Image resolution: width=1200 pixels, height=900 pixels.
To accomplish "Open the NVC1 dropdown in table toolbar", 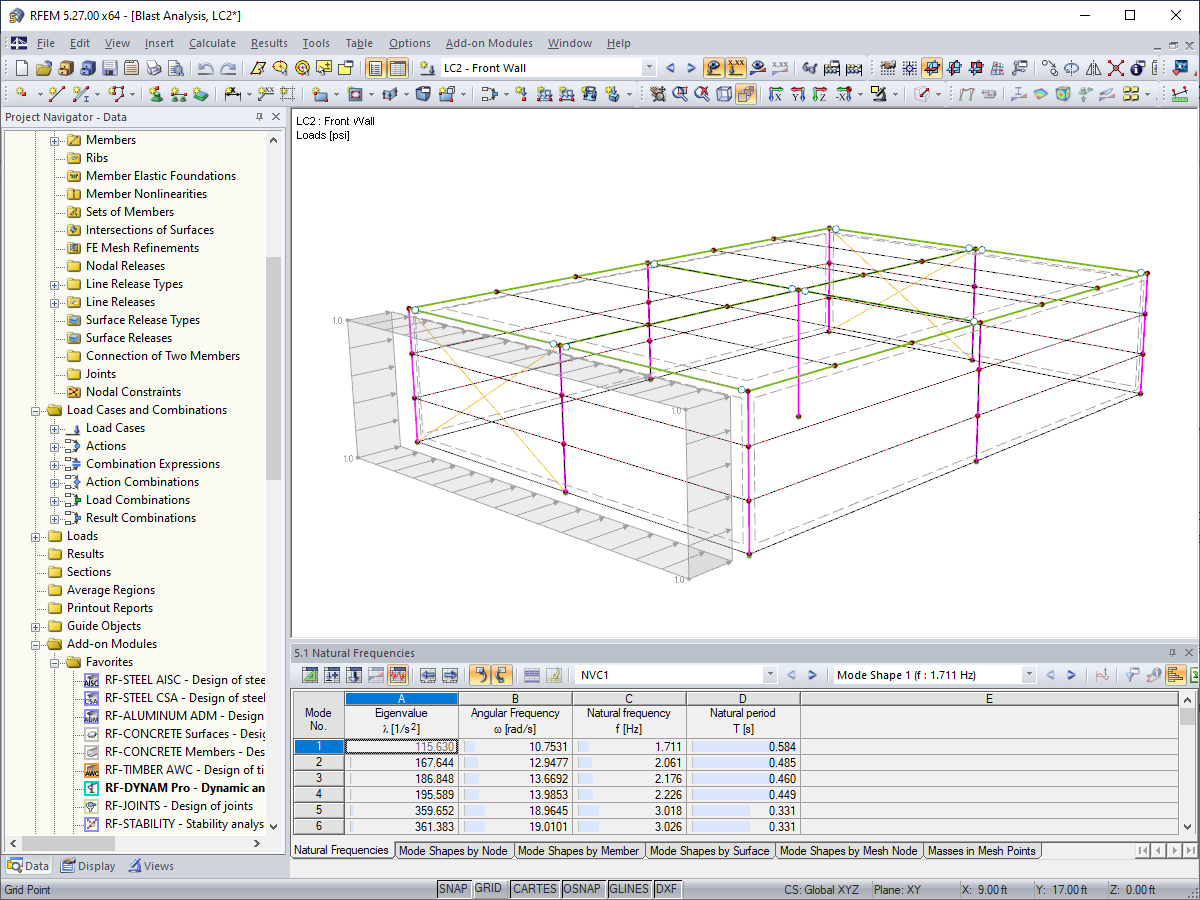I will [770, 675].
